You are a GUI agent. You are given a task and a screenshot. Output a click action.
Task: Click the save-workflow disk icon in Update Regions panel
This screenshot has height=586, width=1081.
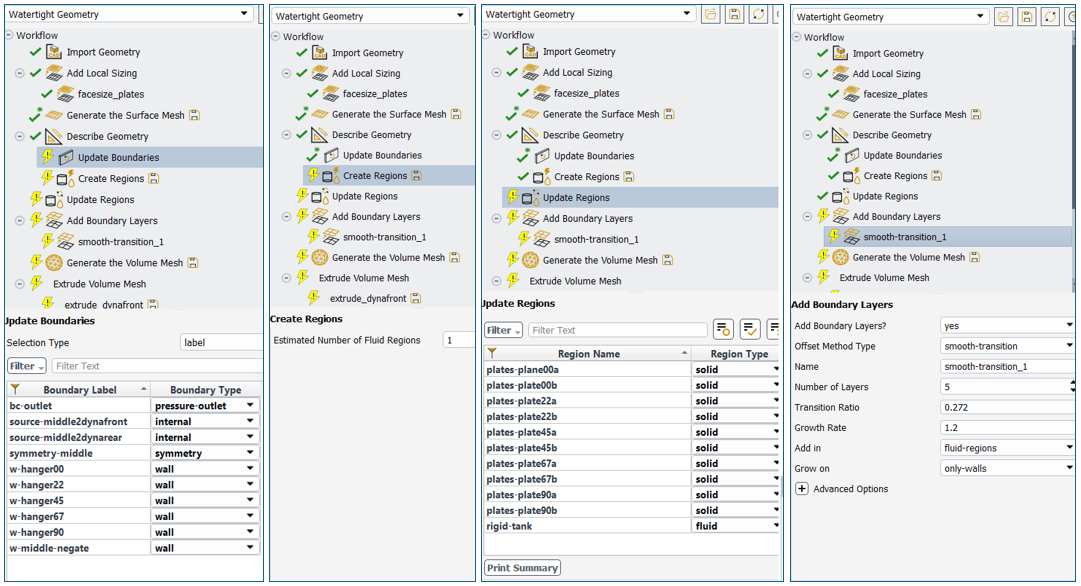click(x=735, y=14)
